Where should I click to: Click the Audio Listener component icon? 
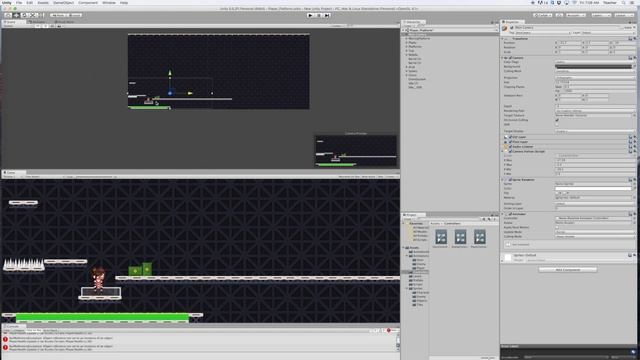[x=506, y=147]
